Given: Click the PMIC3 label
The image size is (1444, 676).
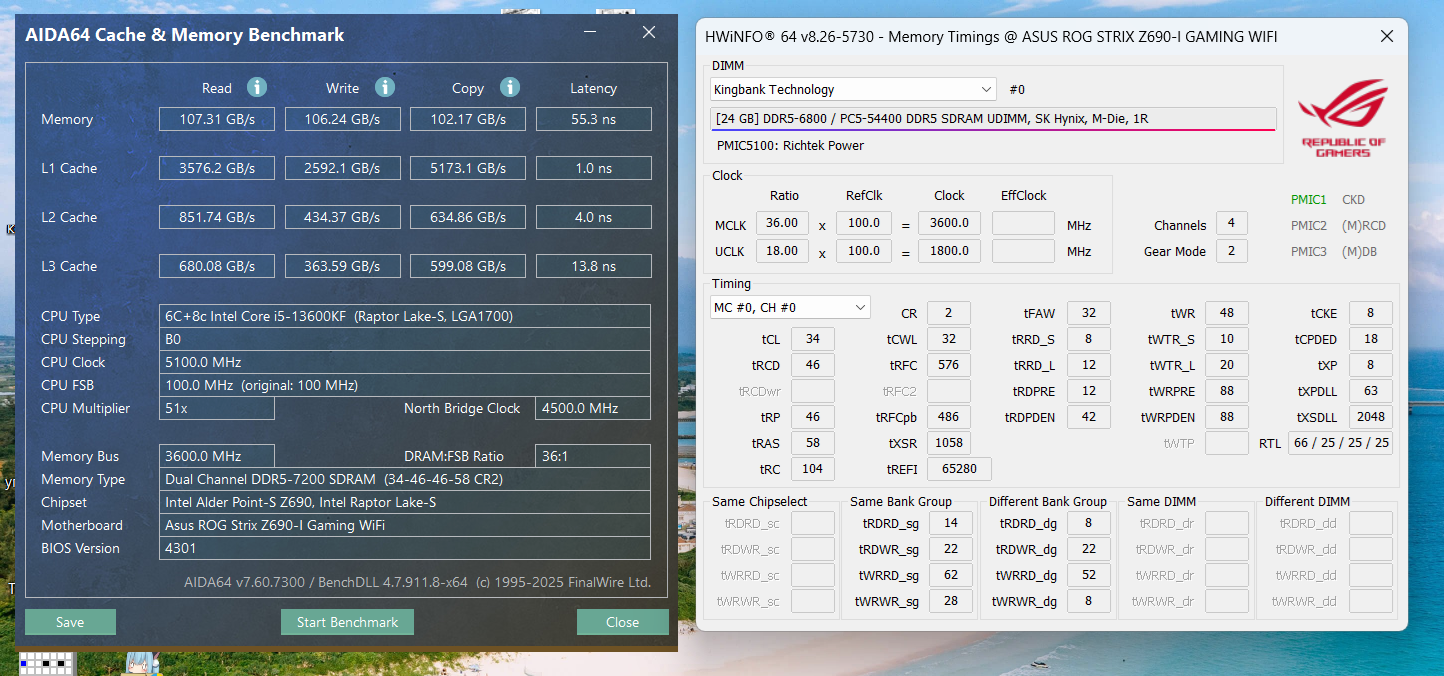Looking at the screenshot, I should [x=1309, y=252].
